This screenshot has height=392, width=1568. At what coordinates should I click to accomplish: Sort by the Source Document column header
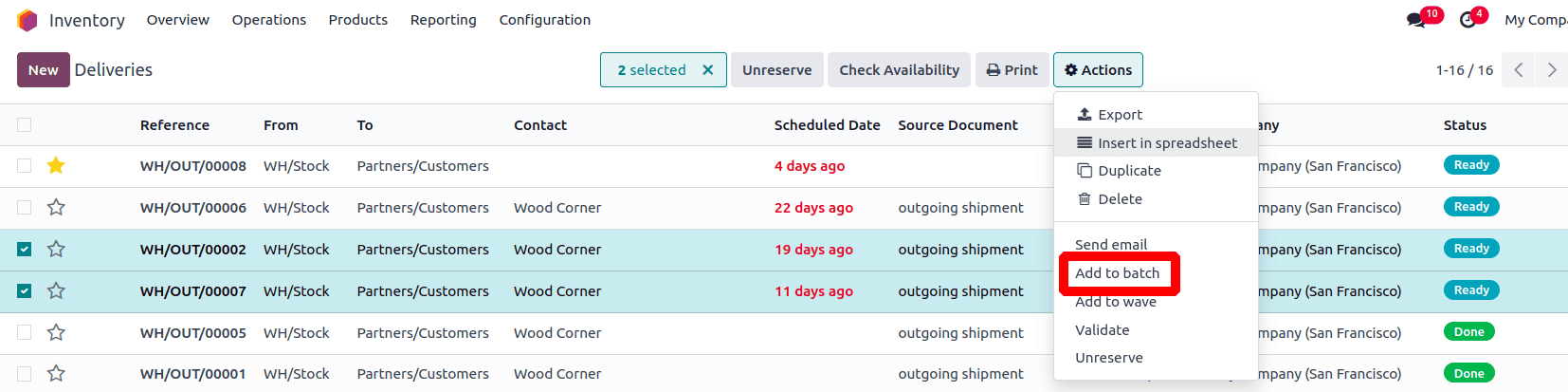click(957, 125)
